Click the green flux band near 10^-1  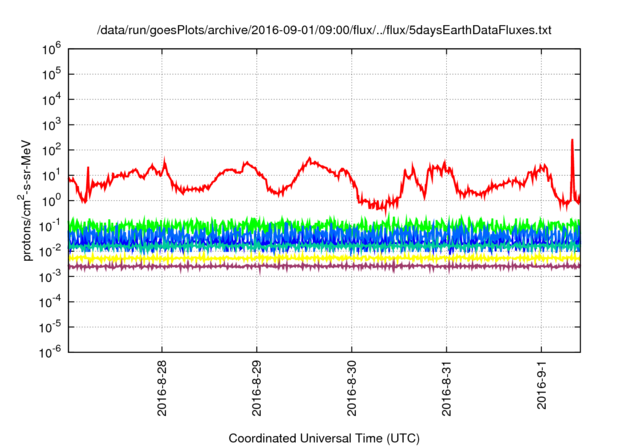pos(300,224)
